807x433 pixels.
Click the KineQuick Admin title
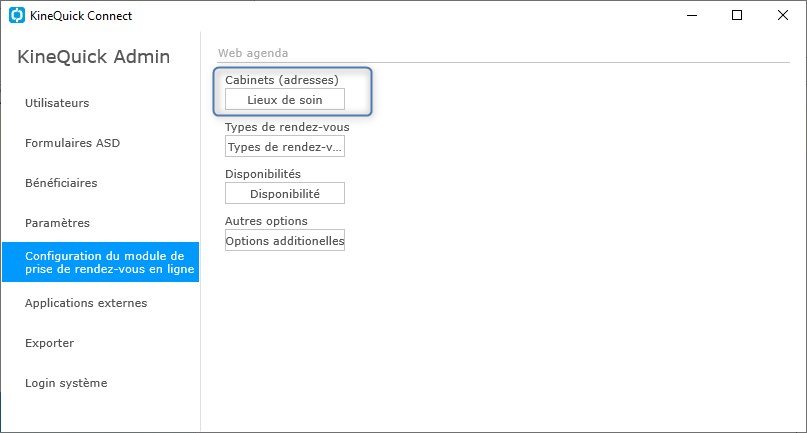pos(94,57)
